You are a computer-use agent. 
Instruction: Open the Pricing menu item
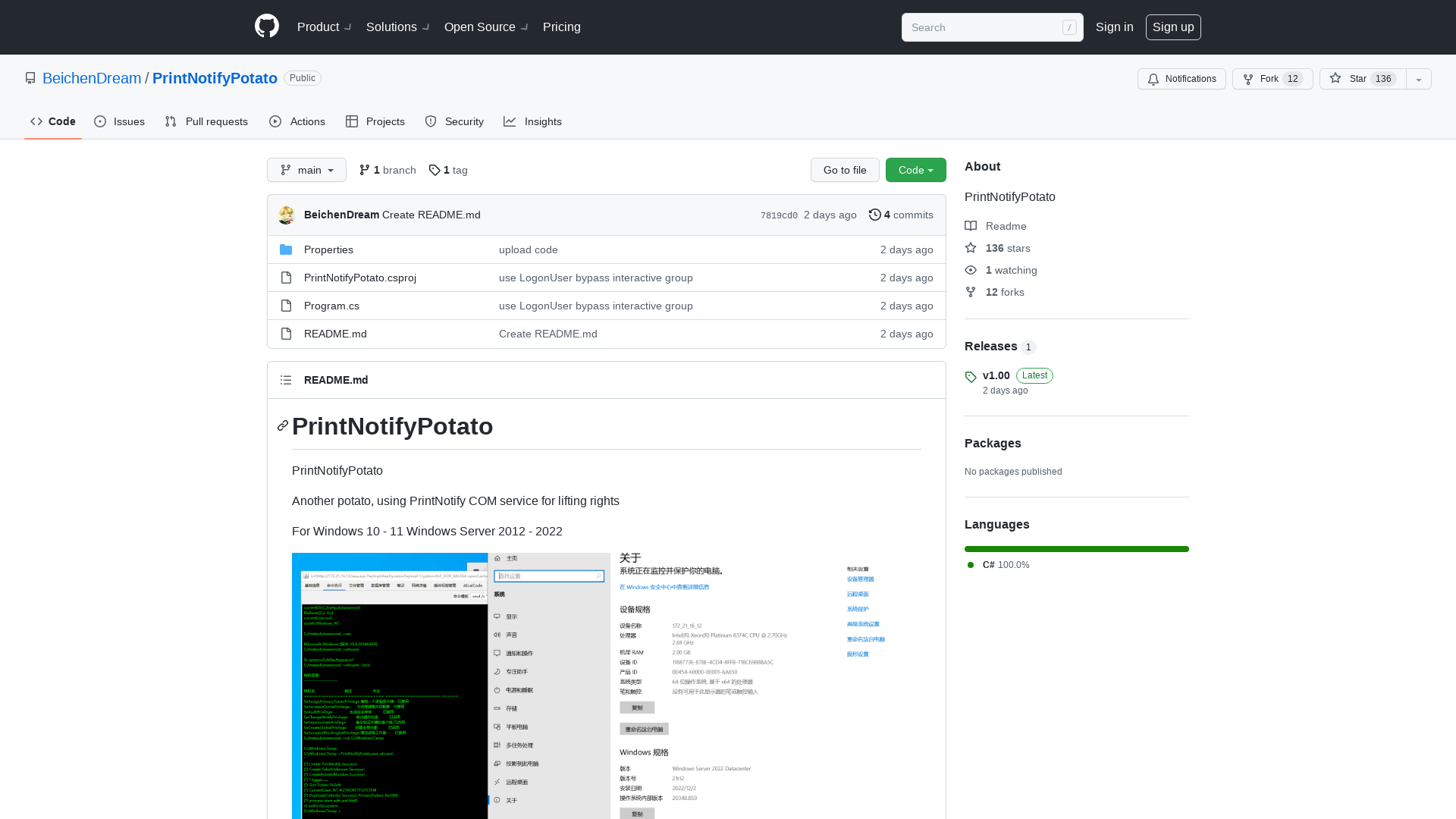pyautogui.click(x=561, y=27)
